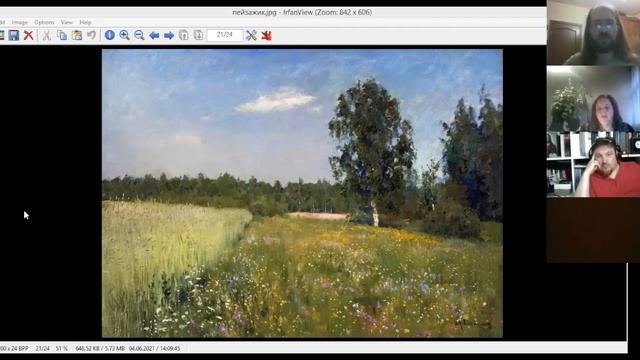Click the red IrfanView about icon
Screen dimensions: 640x360
pos(267,36)
